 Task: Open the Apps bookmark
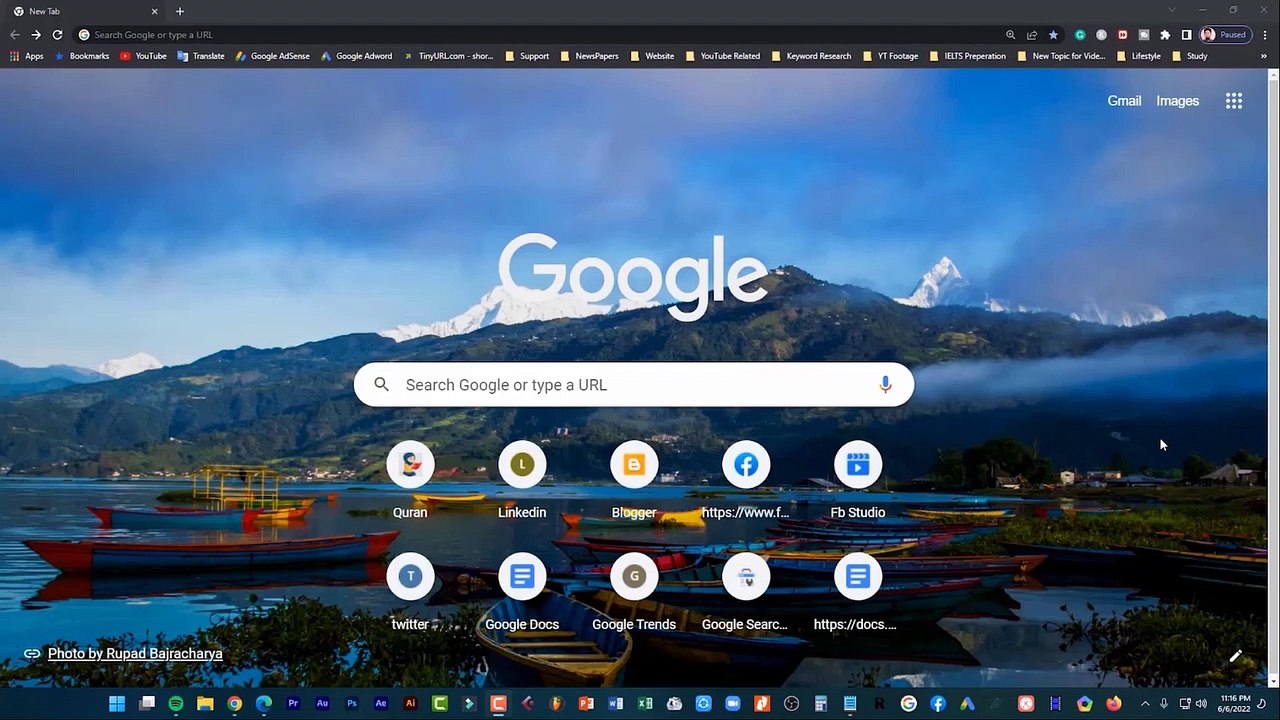pyautogui.click(x=27, y=56)
